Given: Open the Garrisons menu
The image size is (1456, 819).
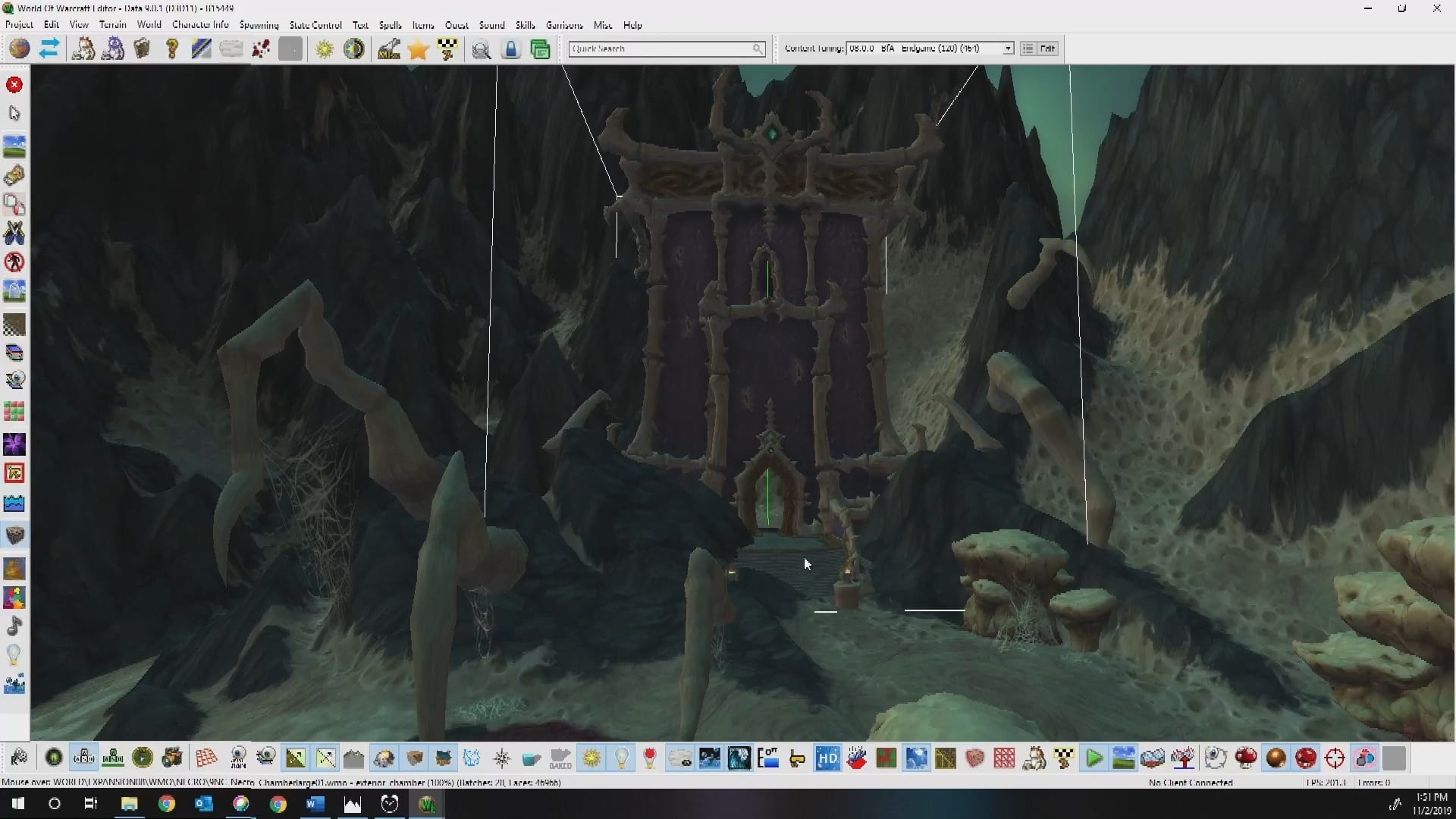Looking at the screenshot, I should [x=564, y=25].
